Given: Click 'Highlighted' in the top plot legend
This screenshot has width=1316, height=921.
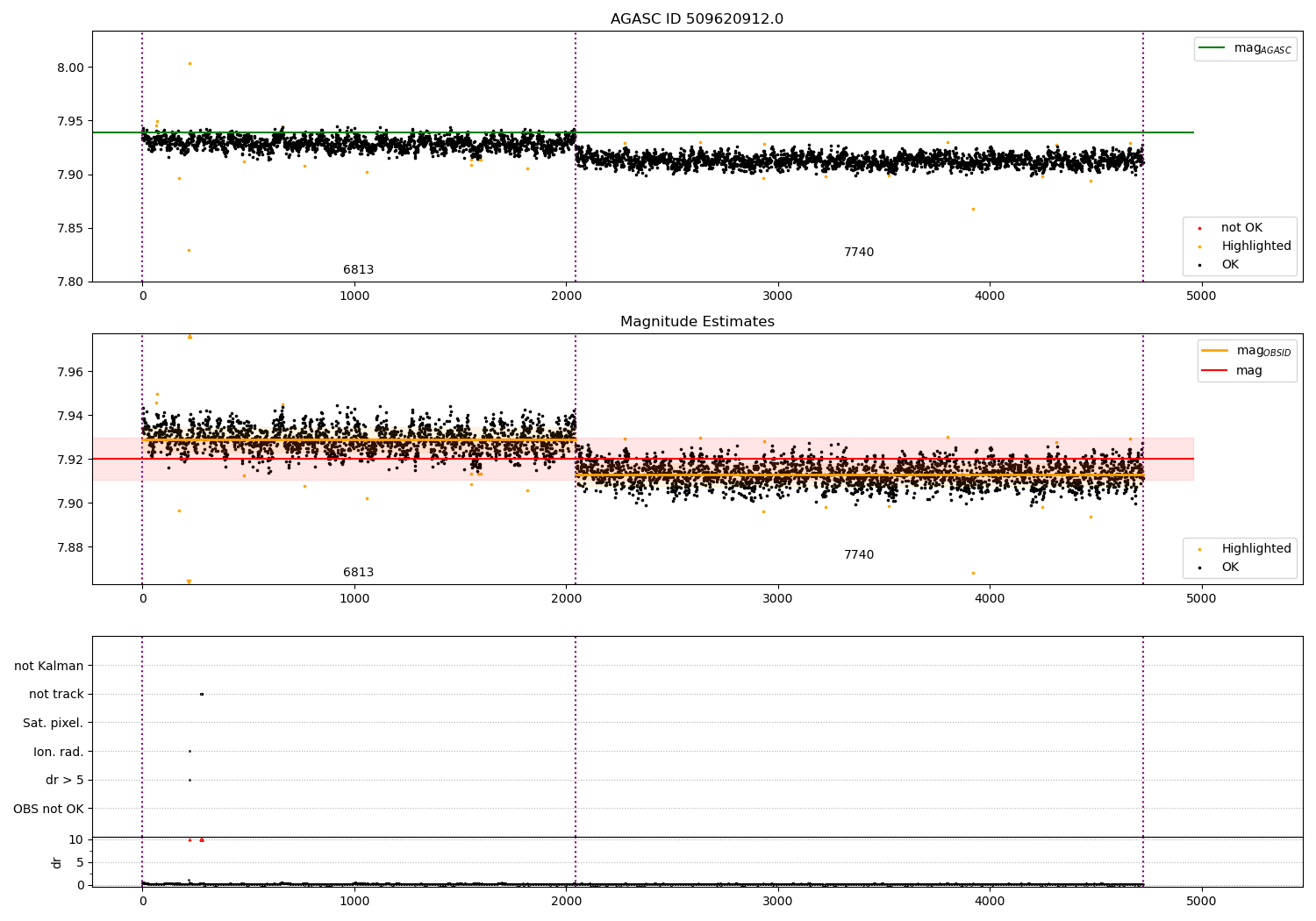Looking at the screenshot, I should tap(1255, 246).
